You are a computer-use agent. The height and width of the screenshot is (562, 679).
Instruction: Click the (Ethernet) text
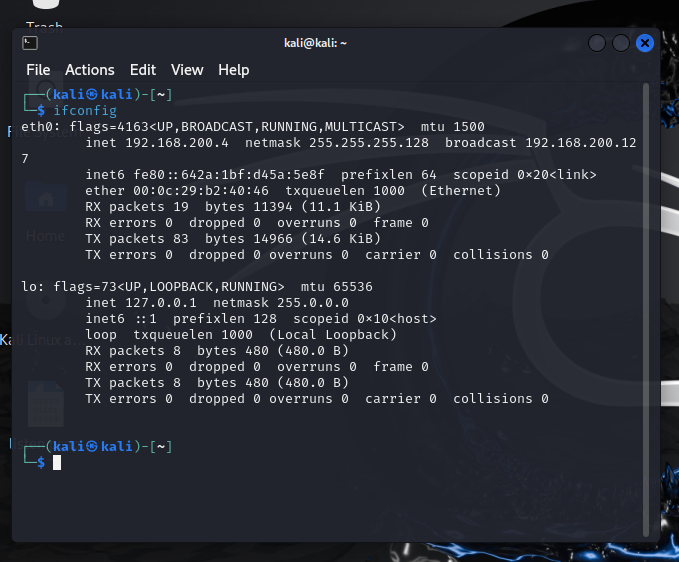pos(461,191)
